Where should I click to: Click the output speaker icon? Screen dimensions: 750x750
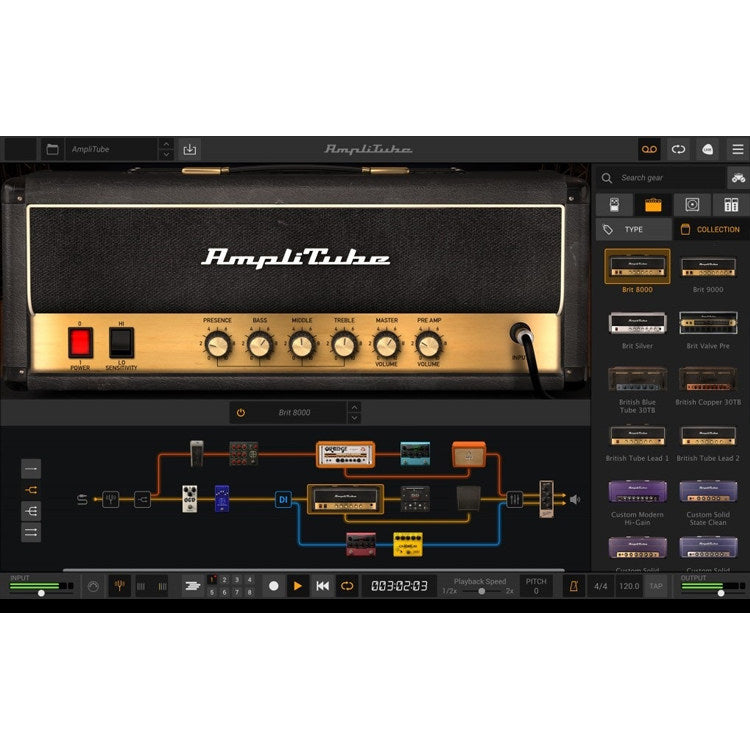(x=574, y=499)
